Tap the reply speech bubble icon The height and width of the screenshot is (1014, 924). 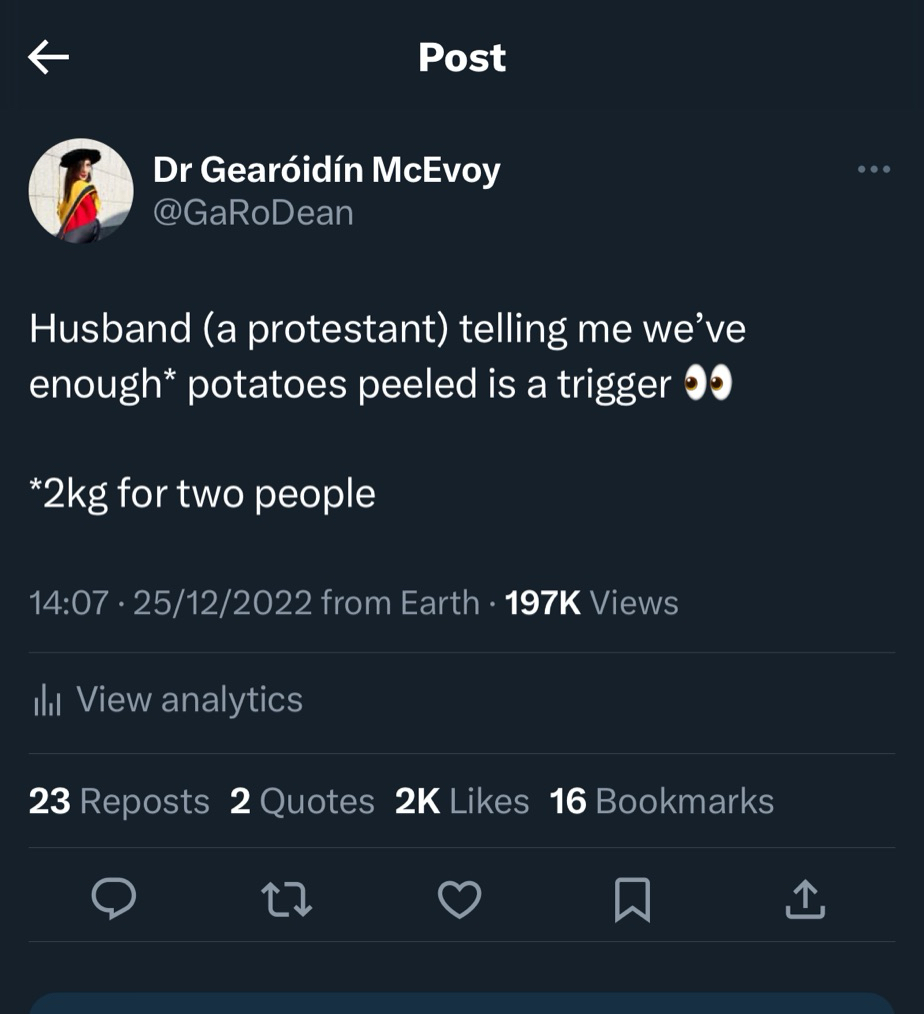(113, 899)
